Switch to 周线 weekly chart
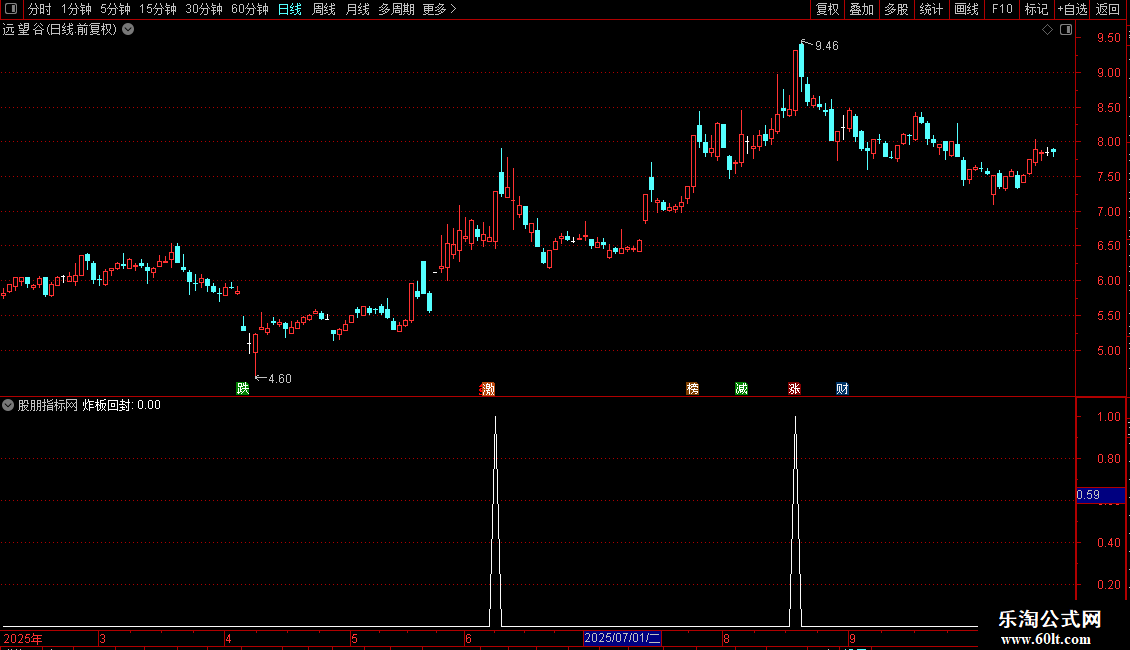The height and width of the screenshot is (650, 1130). (x=324, y=9)
